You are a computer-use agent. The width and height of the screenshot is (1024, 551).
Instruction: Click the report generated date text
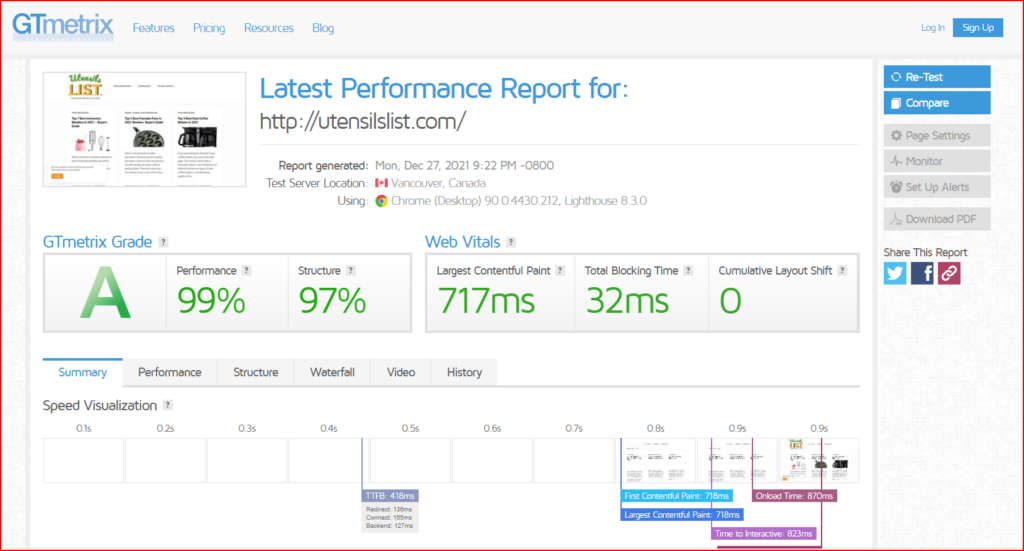pyautogui.click(x=464, y=166)
